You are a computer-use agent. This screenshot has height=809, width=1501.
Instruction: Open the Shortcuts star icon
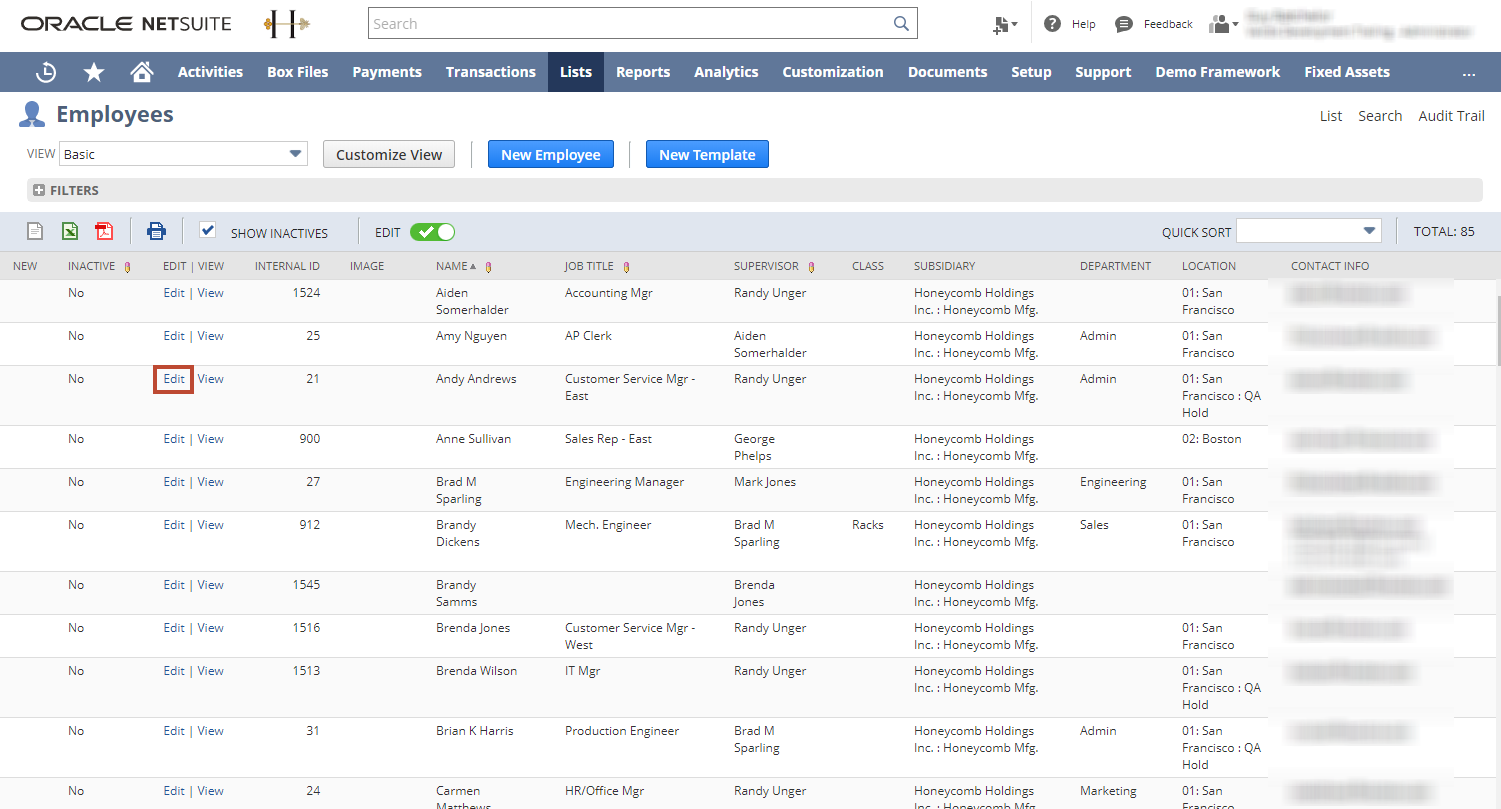94,72
